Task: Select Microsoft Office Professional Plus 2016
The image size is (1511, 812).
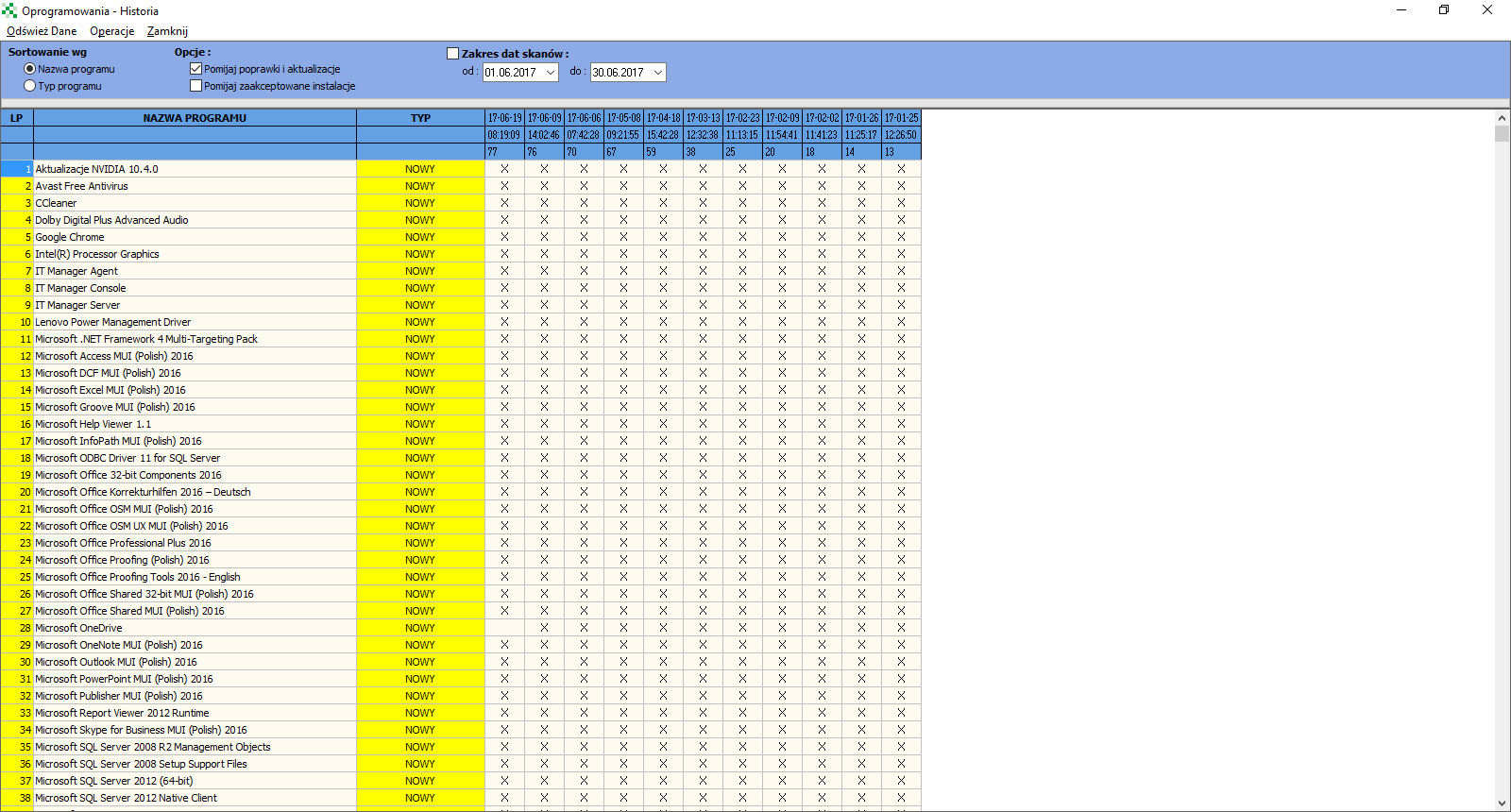Action: [x=195, y=543]
